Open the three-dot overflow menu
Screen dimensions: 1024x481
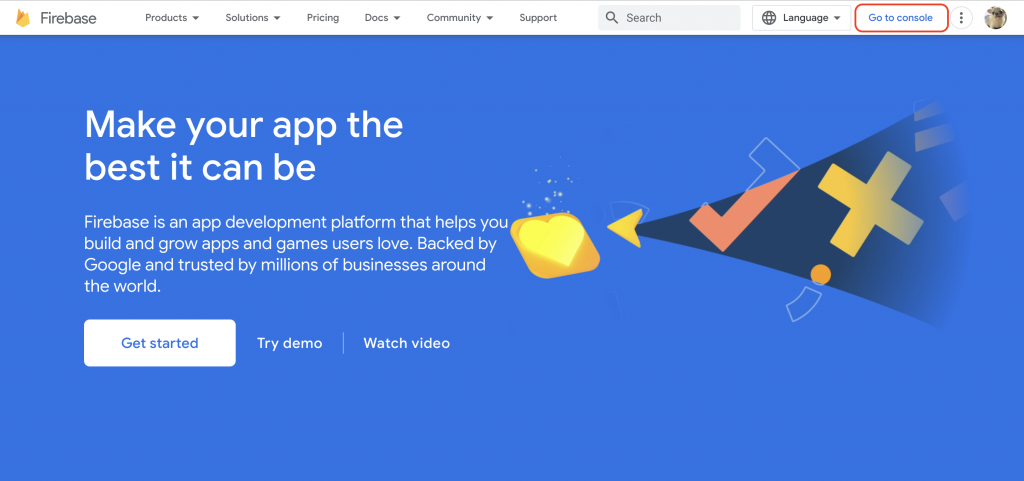(x=961, y=18)
